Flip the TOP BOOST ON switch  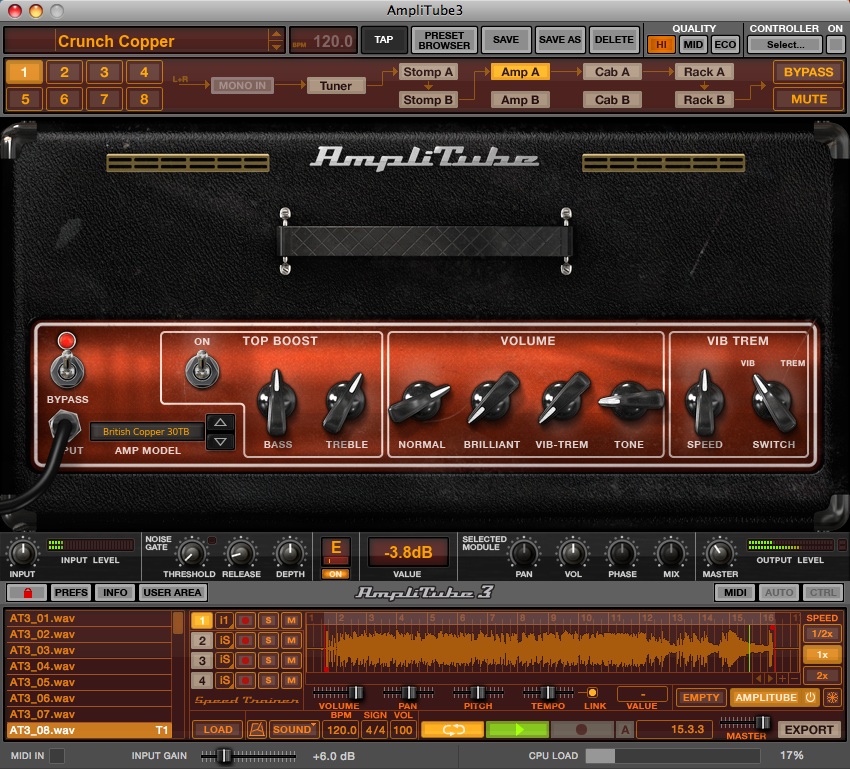coord(202,370)
